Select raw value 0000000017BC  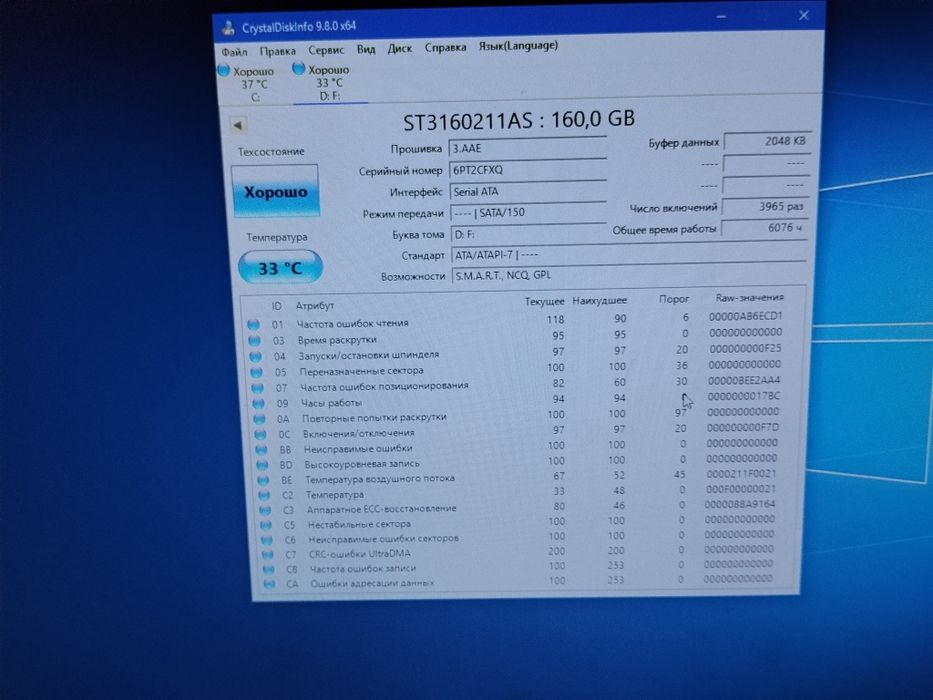[744, 396]
